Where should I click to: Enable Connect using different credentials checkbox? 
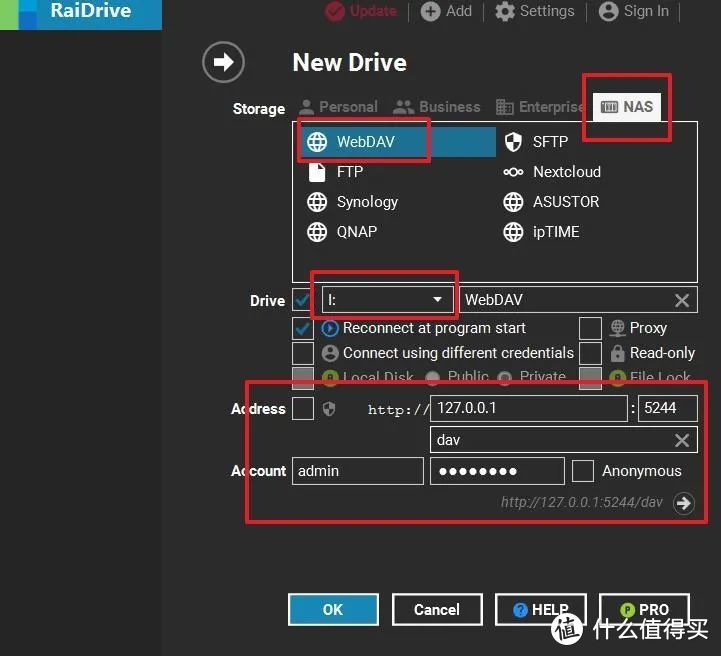tap(303, 354)
